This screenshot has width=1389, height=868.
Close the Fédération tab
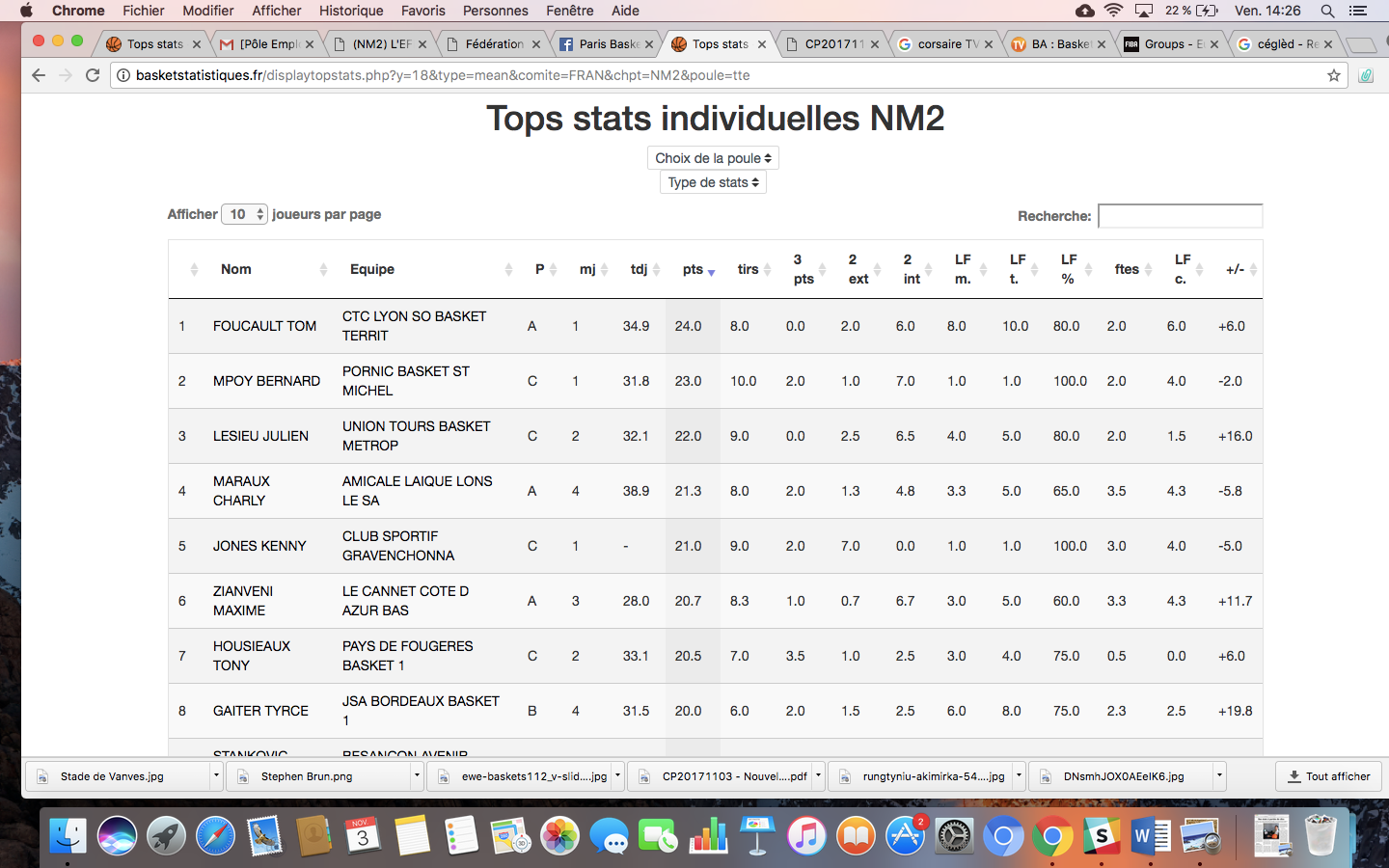[536, 44]
